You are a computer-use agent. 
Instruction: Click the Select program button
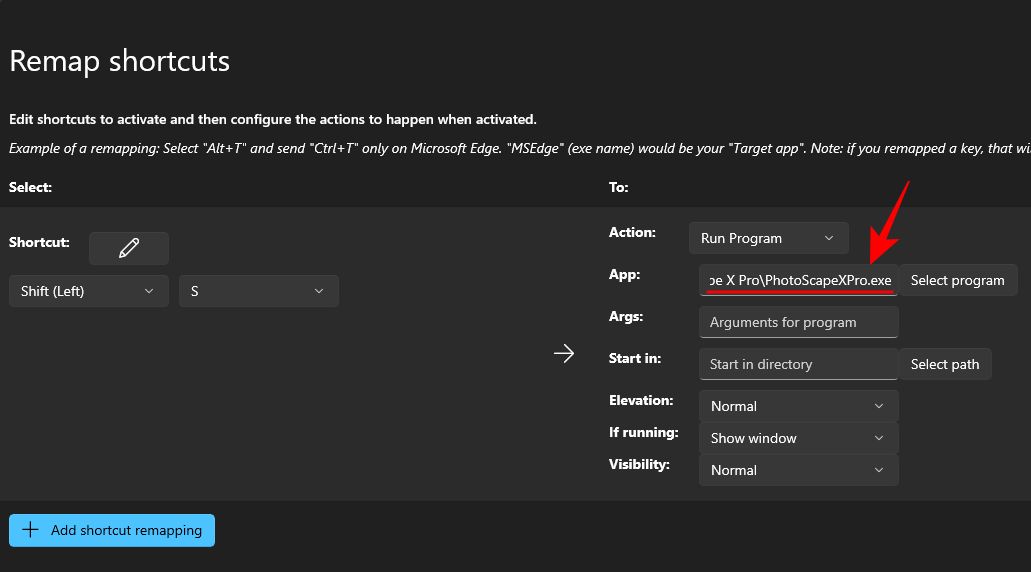957,280
